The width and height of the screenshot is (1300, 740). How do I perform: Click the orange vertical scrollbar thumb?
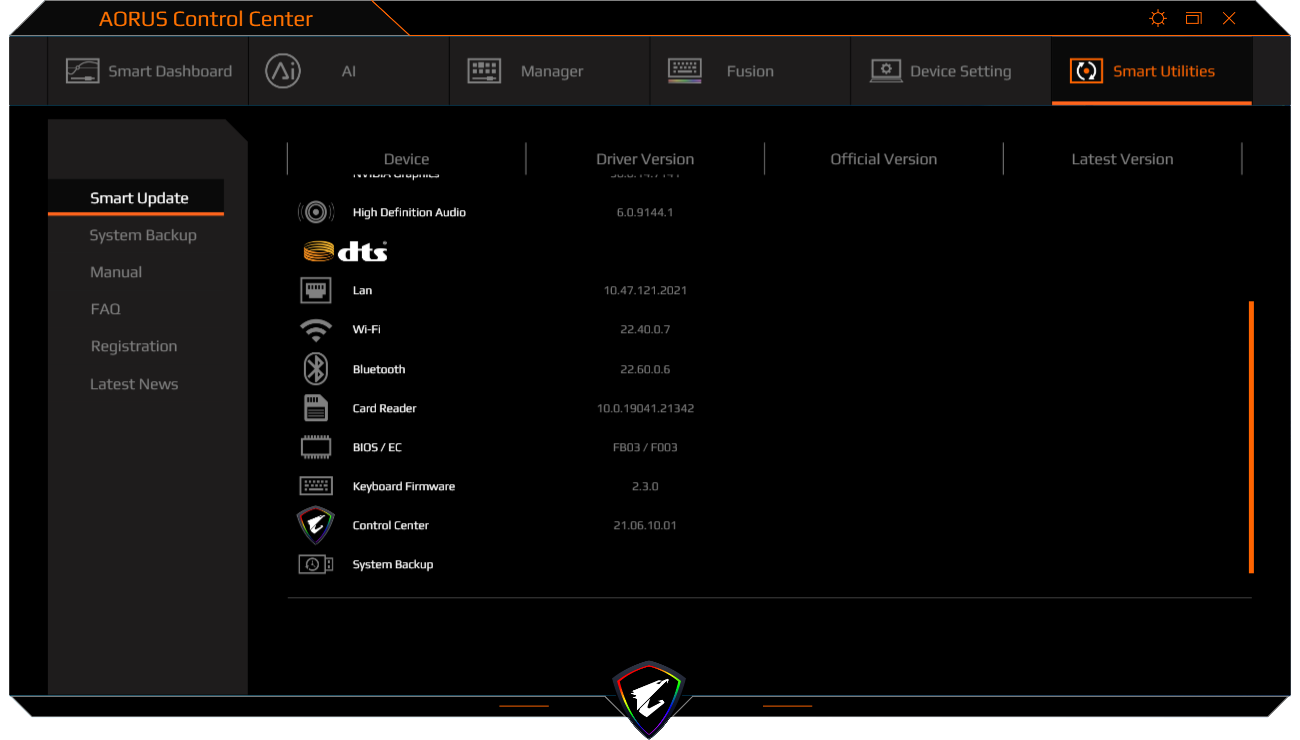1251,437
